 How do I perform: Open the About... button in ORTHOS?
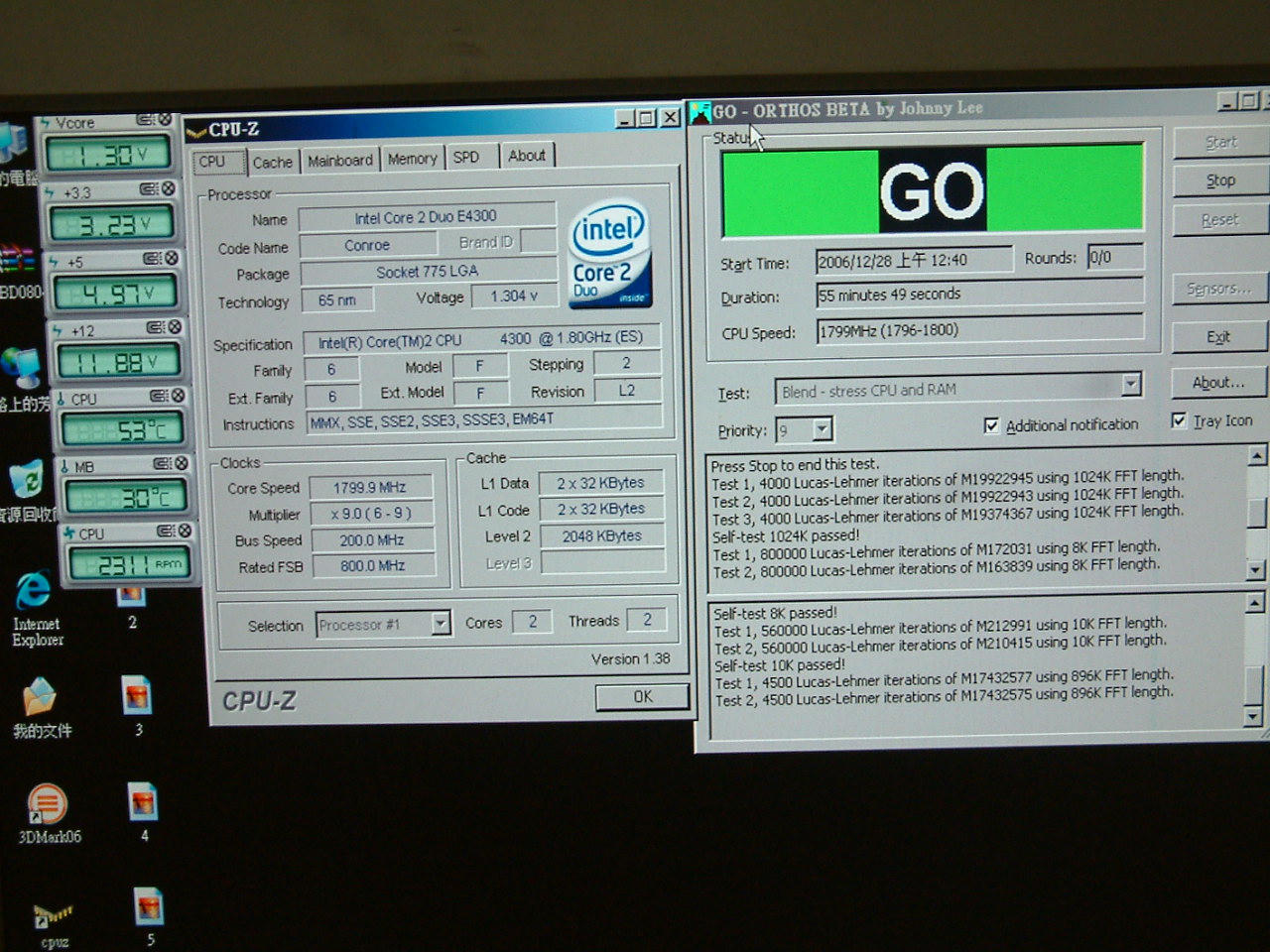[x=1219, y=383]
